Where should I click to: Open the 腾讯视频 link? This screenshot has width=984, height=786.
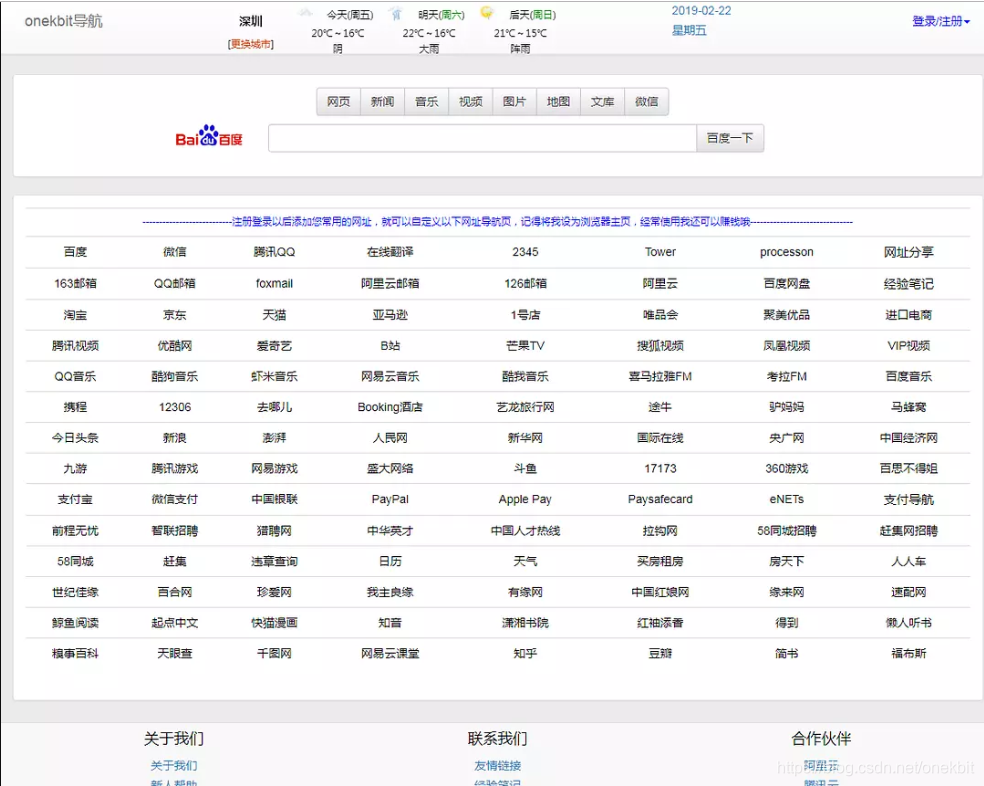click(x=75, y=345)
